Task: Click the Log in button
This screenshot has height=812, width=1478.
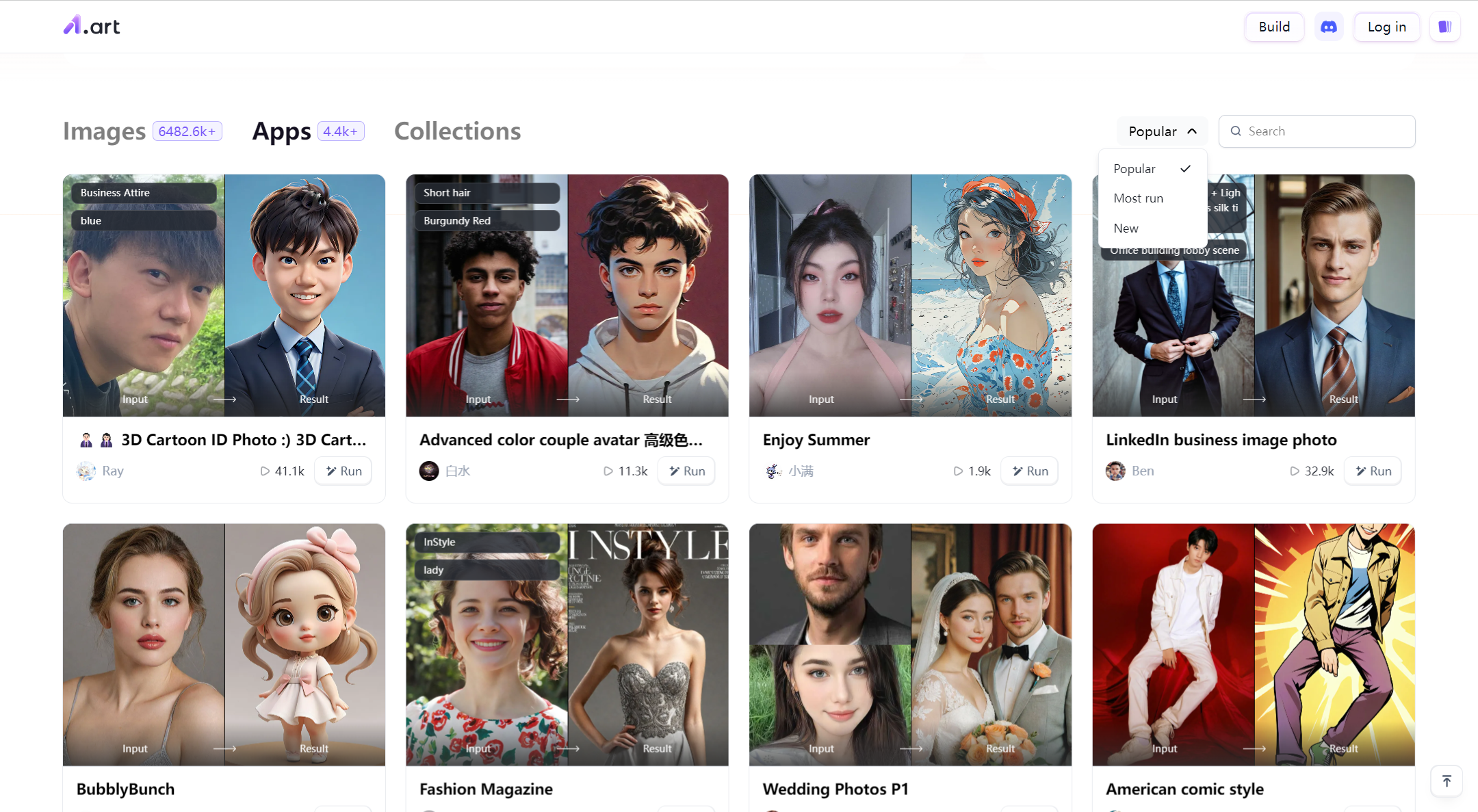Action: [1387, 27]
